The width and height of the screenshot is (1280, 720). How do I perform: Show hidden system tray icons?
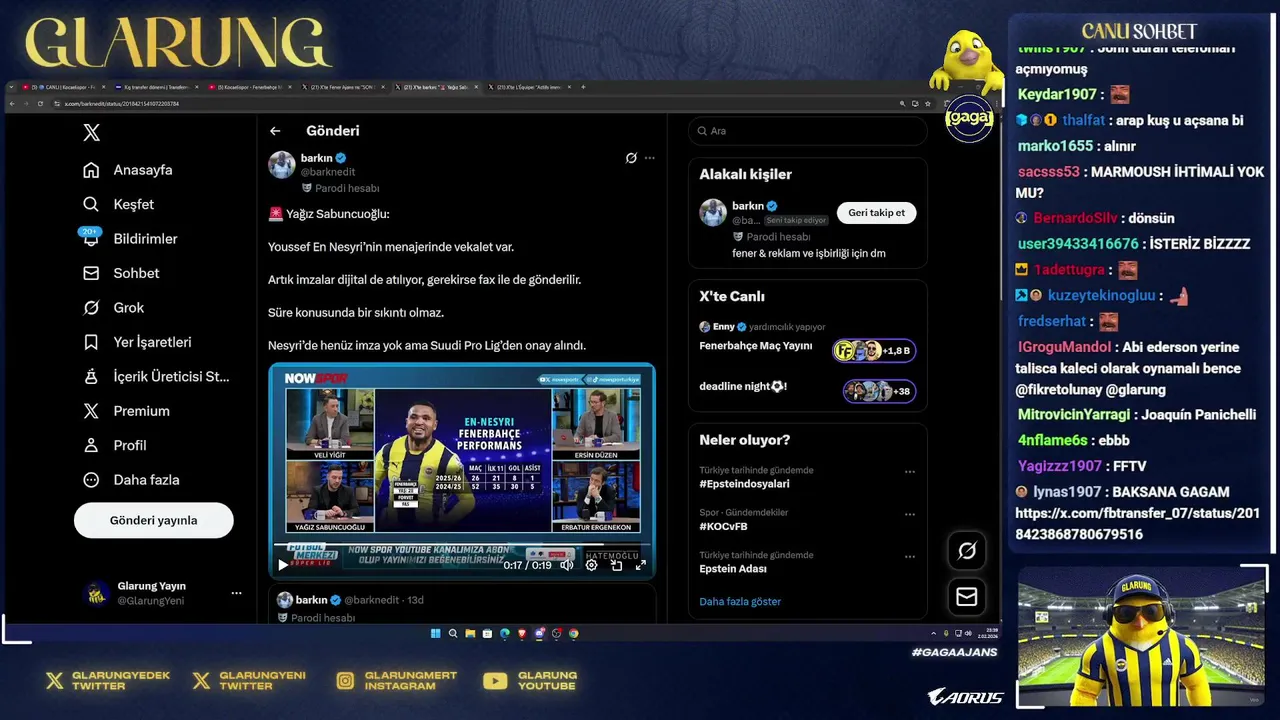click(x=933, y=633)
